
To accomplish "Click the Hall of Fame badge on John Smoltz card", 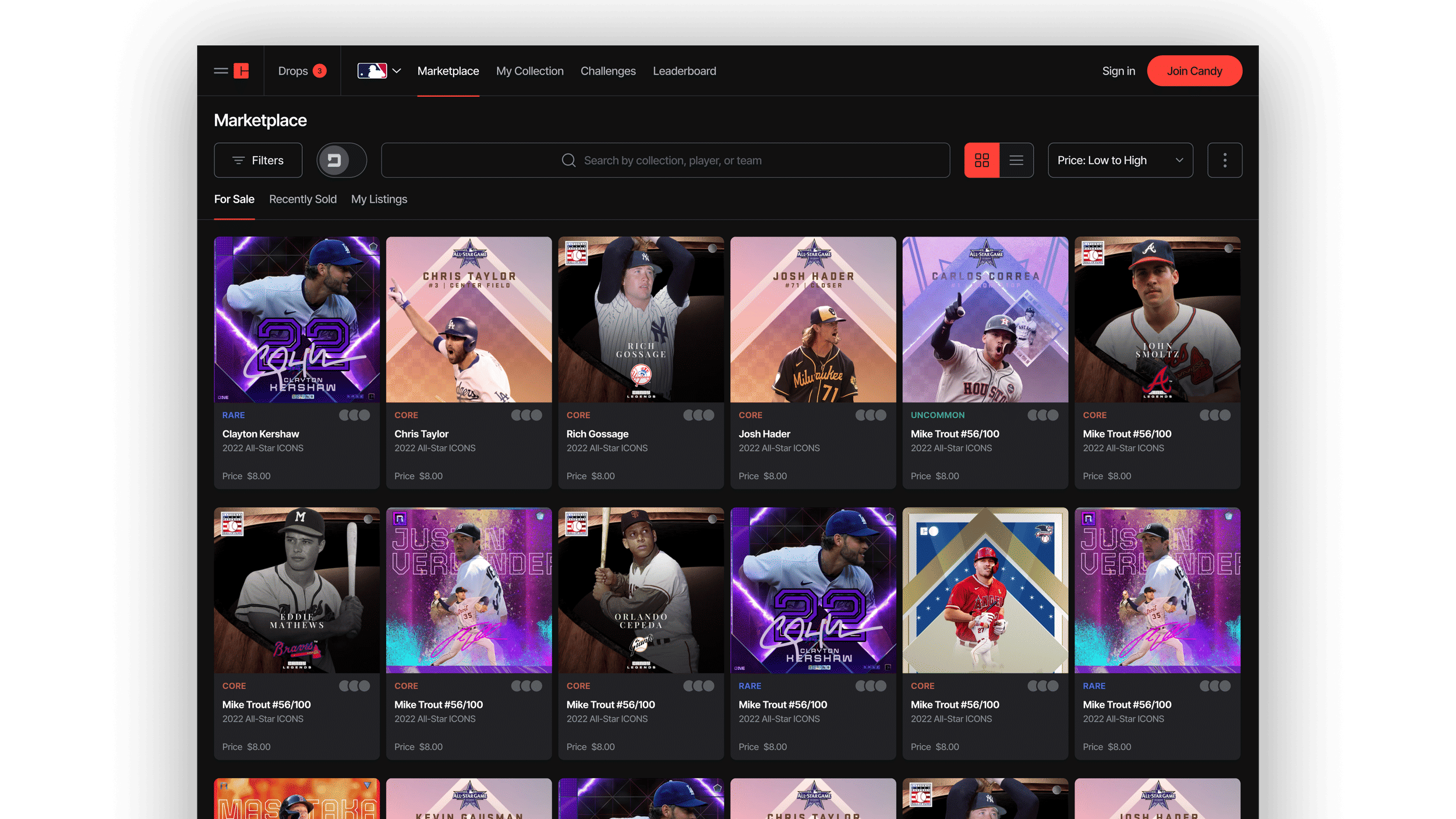I will tap(1093, 253).
